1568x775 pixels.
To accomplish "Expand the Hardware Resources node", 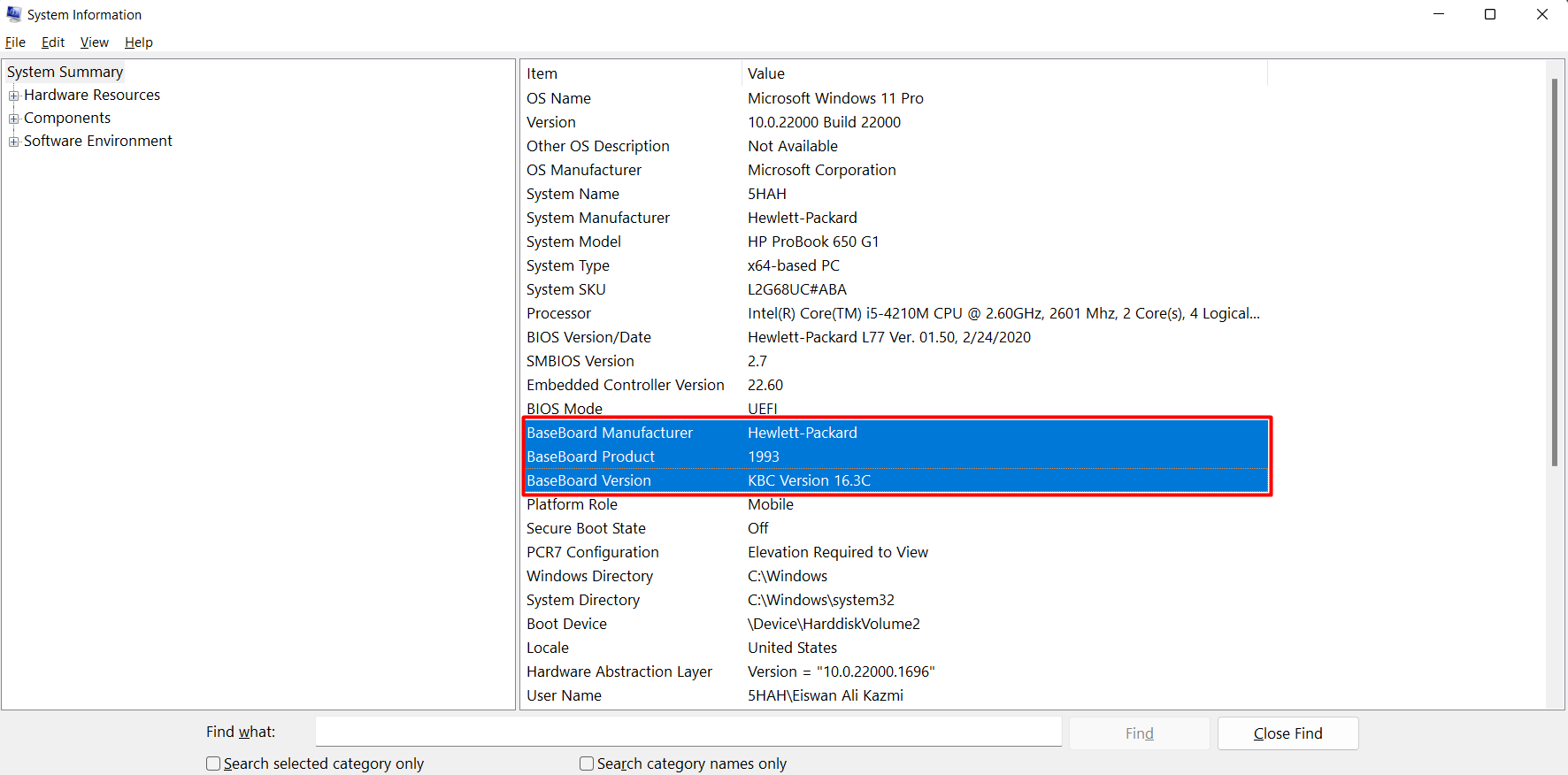I will tap(13, 96).
